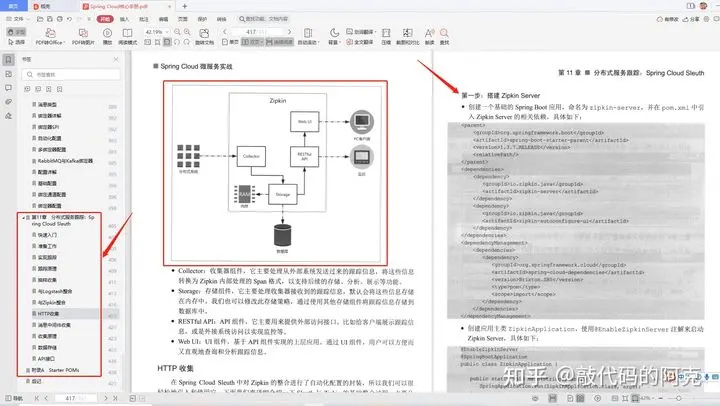Switch to the 首页 home tab
Screen dimensions: 720x406
coord(13,6)
